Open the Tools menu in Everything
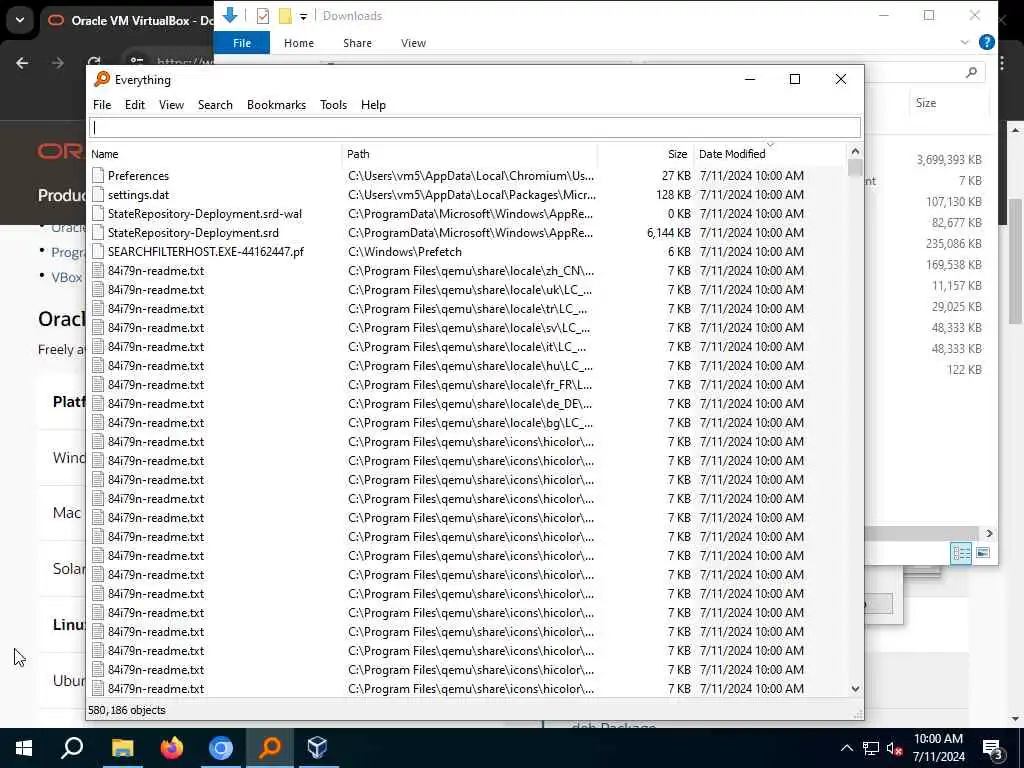1024x768 pixels. (x=333, y=104)
